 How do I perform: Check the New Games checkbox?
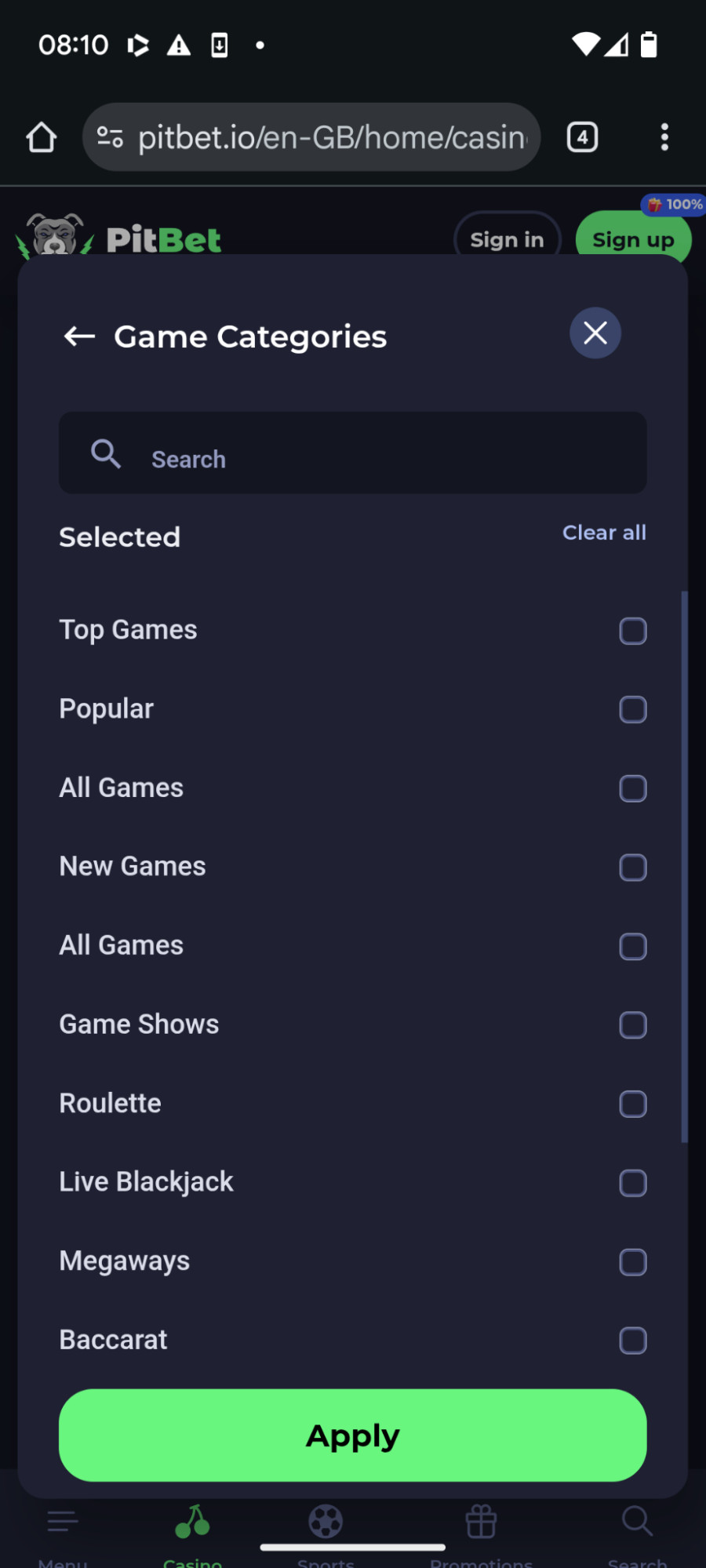[632, 868]
